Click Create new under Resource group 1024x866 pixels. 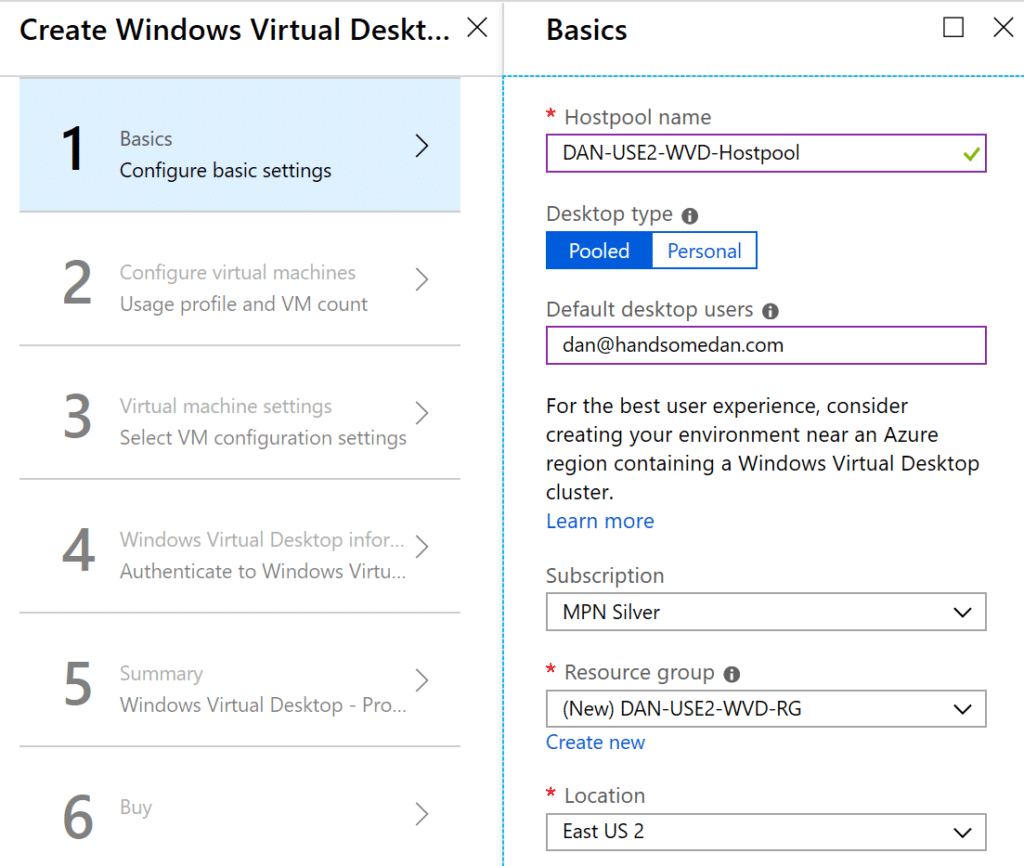coord(595,742)
